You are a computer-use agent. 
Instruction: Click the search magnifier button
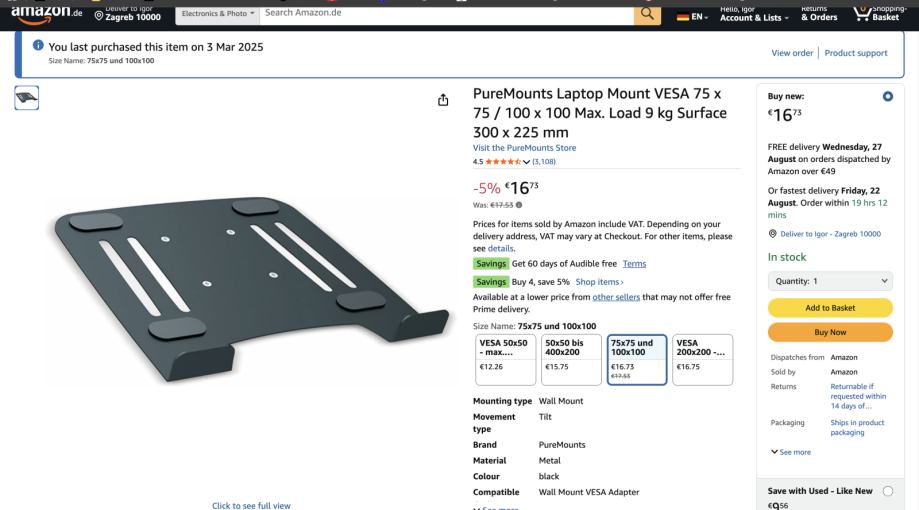pyautogui.click(x=647, y=14)
